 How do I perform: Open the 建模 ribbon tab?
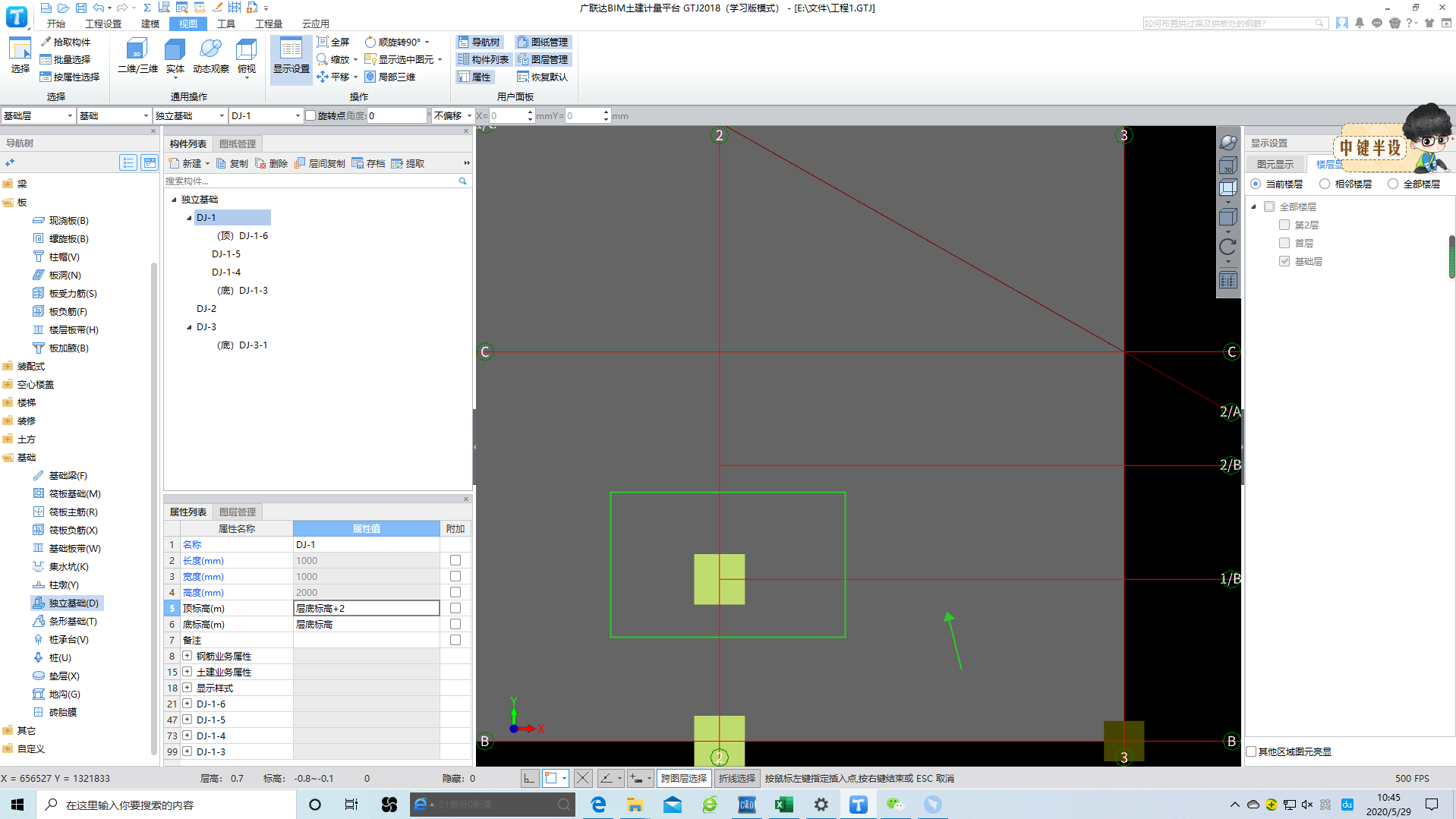pyautogui.click(x=150, y=24)
